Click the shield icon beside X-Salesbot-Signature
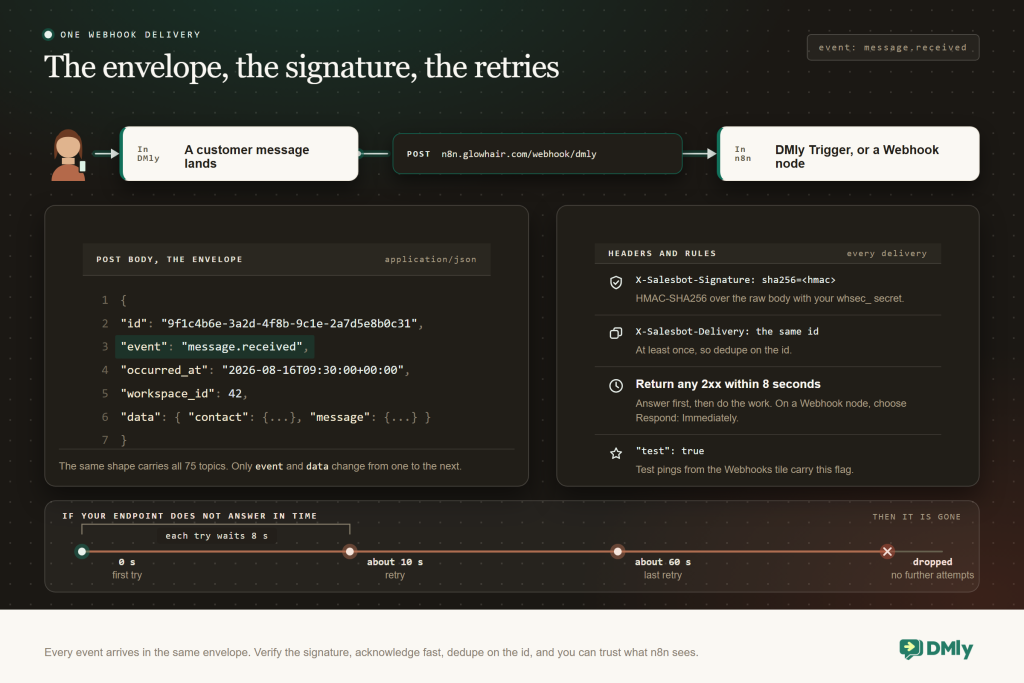This screenshot has width=1024, height=683. point(616,282)
